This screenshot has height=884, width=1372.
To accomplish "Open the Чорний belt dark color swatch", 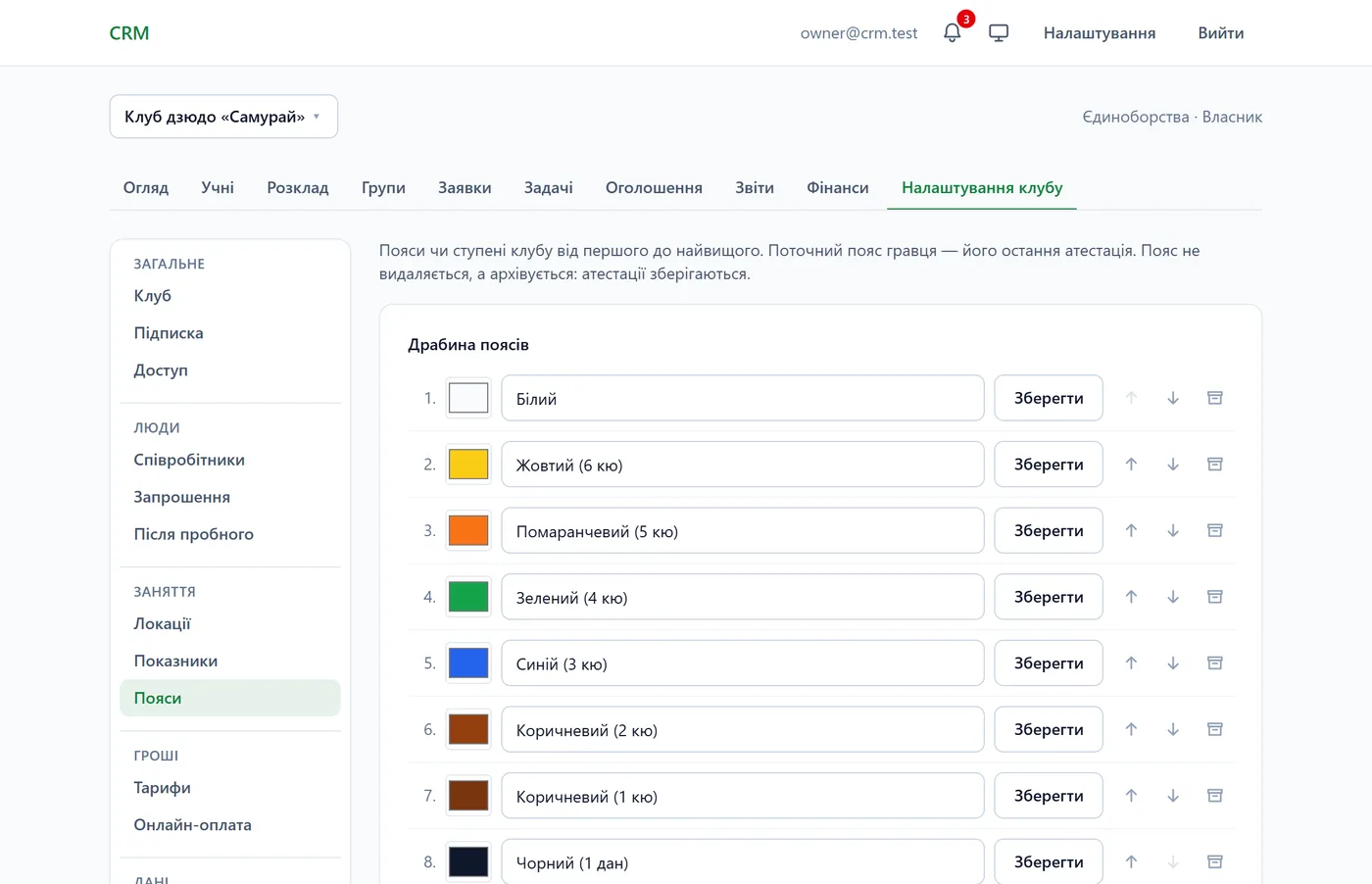I will [468, 862].
